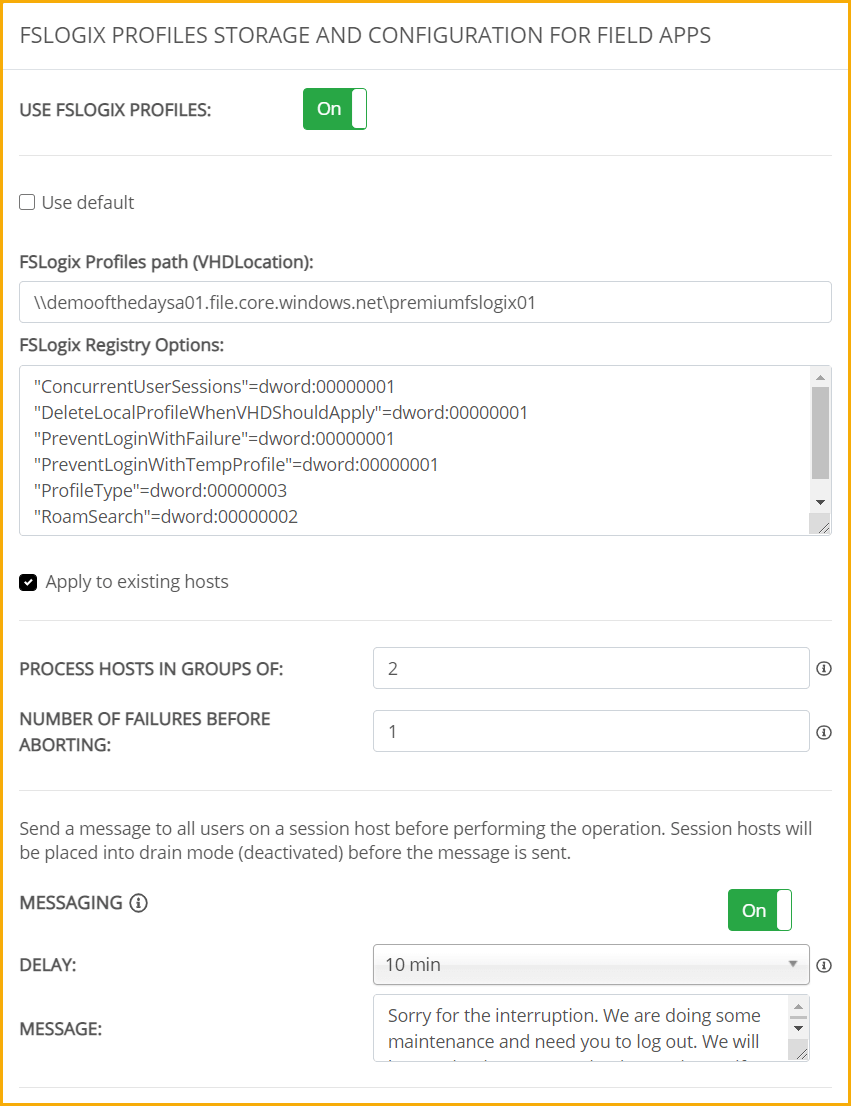Click the FSLogix Profiles path input field
Image resolution: width=851 pixels, height=1106 pixels.
click(x=426, y=303)
